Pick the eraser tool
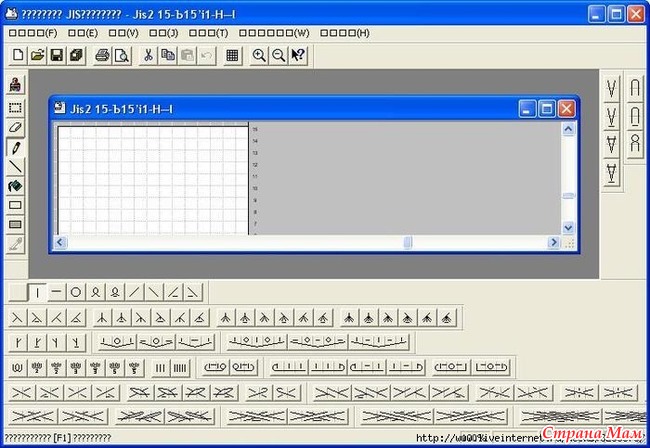650x448 pixels. (15, 128)
